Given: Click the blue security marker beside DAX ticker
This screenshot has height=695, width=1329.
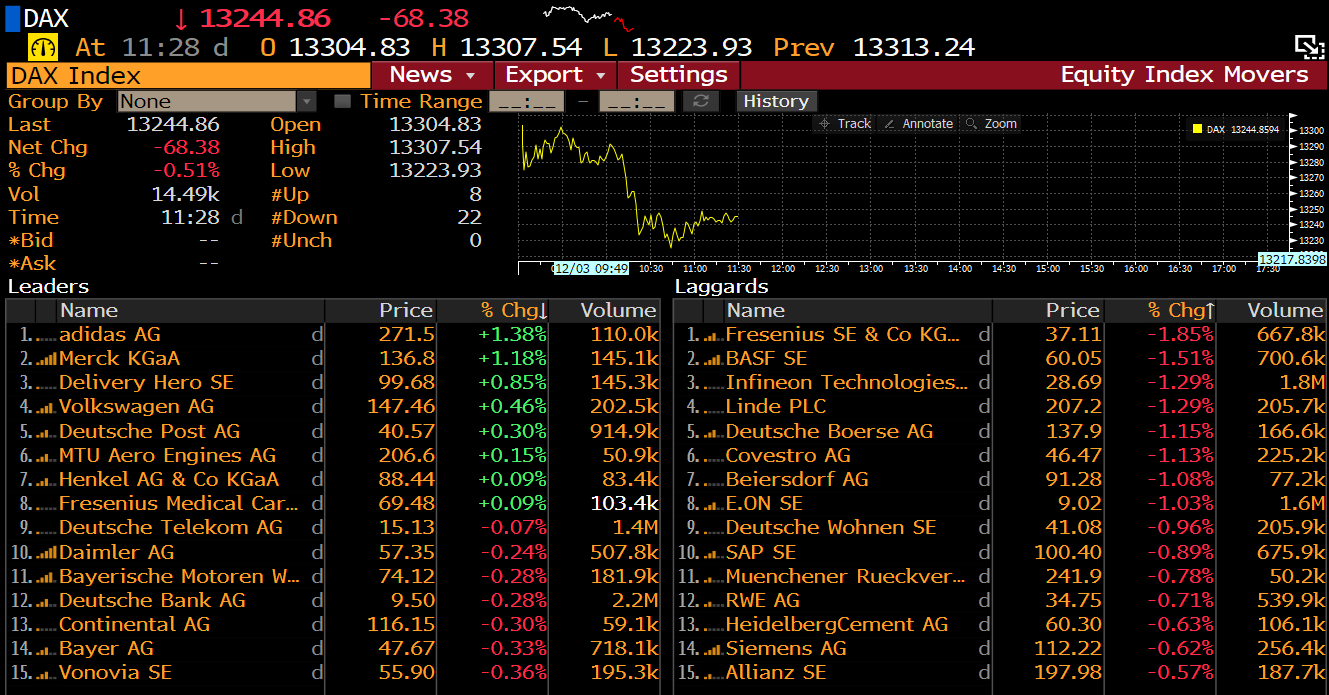Looking at the screenshot, I should pos(12,18).
